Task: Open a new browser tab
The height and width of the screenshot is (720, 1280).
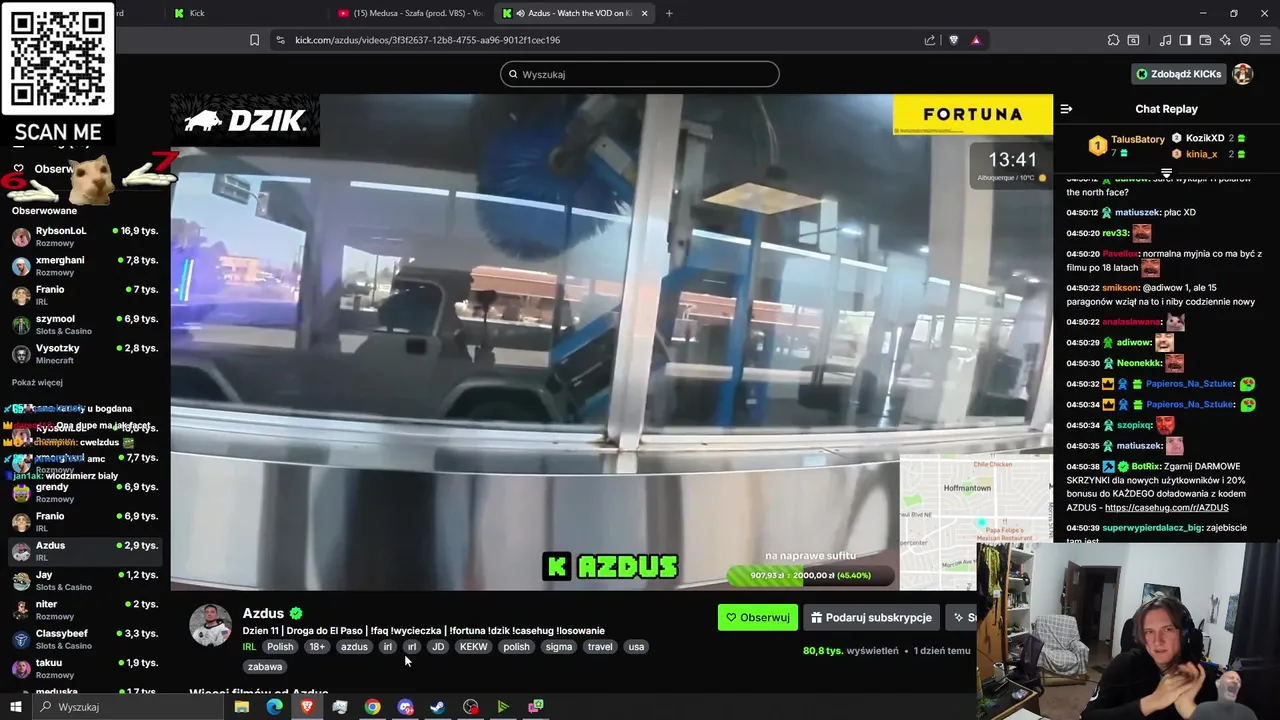Action: tap(669, 13)
